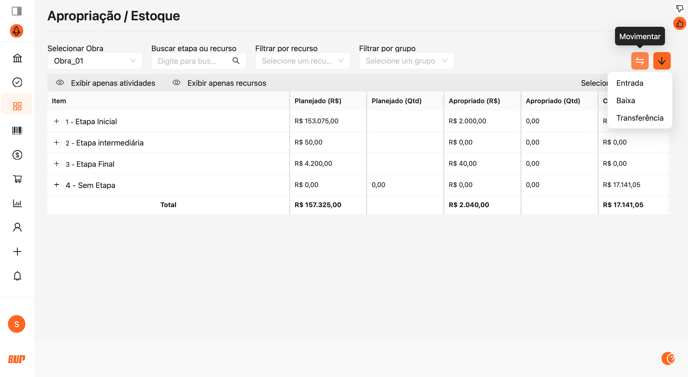This screenshot has height=377, width=688.
Task: Toggle Exibir apenas recursos
Action: pos(219,83)
